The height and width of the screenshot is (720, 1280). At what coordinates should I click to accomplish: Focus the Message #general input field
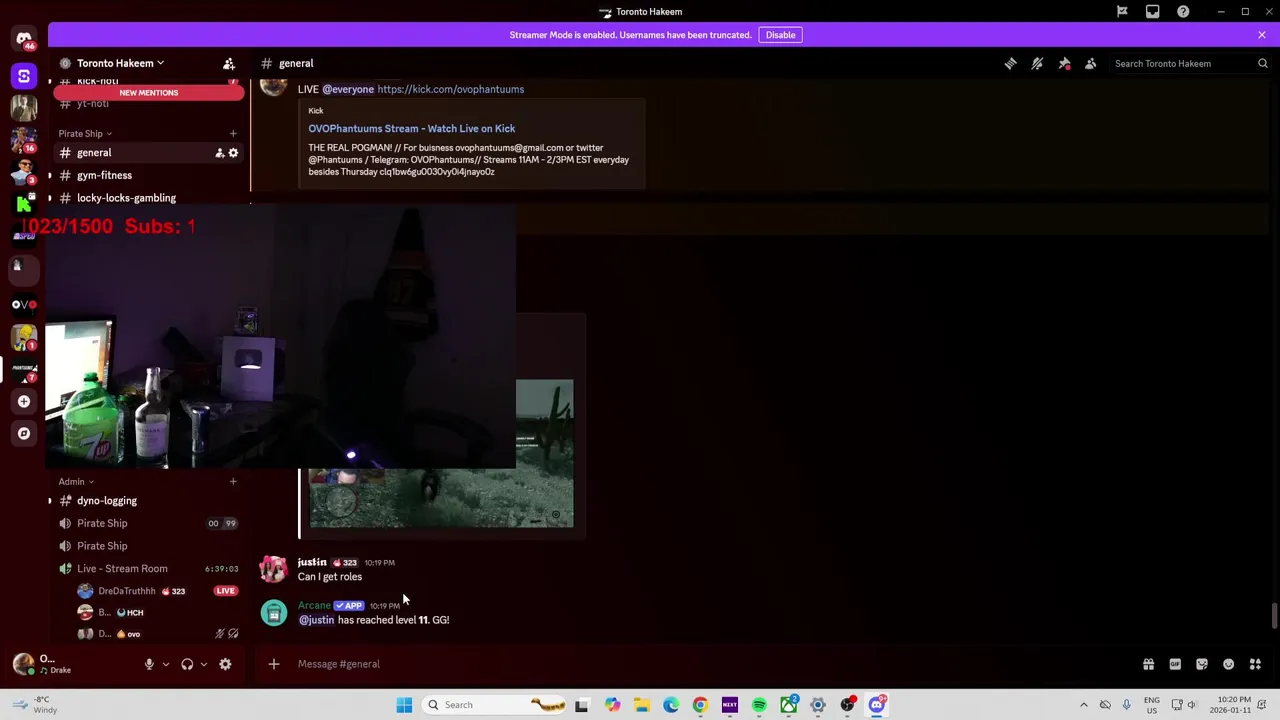[700, 664]
